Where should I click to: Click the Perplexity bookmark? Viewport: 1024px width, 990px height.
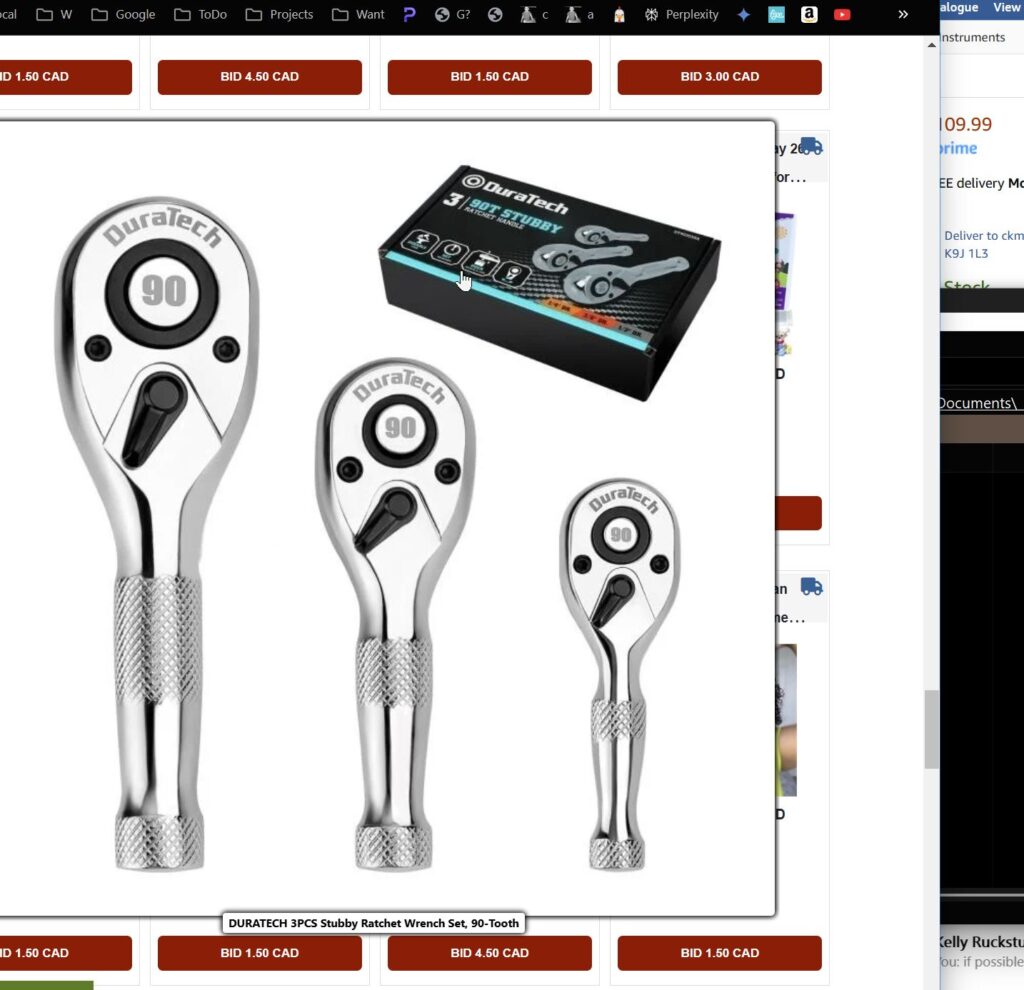coord(680,15)
